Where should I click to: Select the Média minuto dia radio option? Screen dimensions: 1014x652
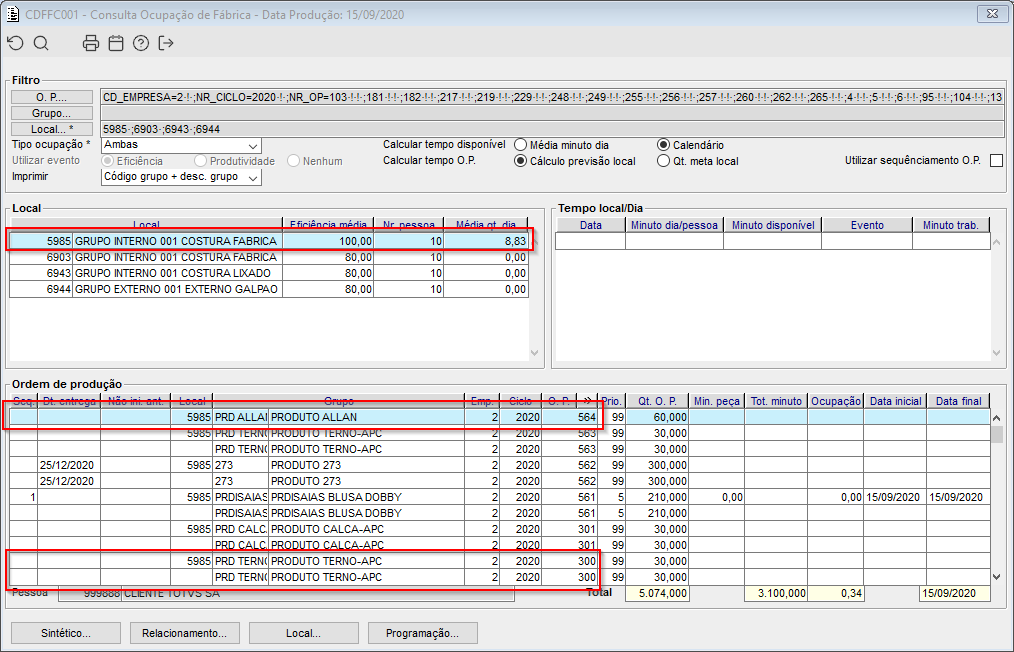tap(521, 145)
